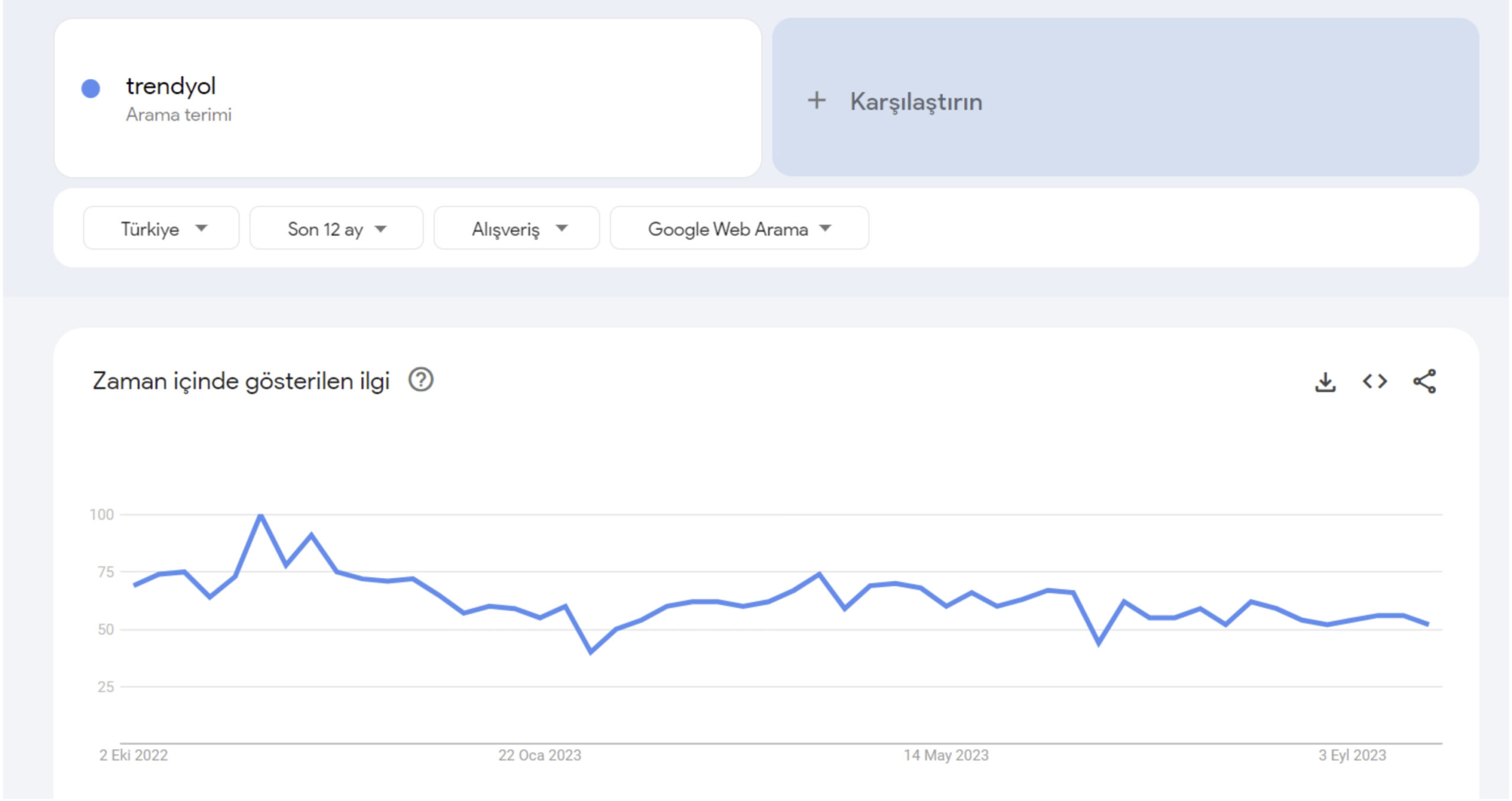Image resolution: width=1512 pixels, height=801 pixels.
Task: Open the Türkiye region dropdown
Action: (161, 229)
